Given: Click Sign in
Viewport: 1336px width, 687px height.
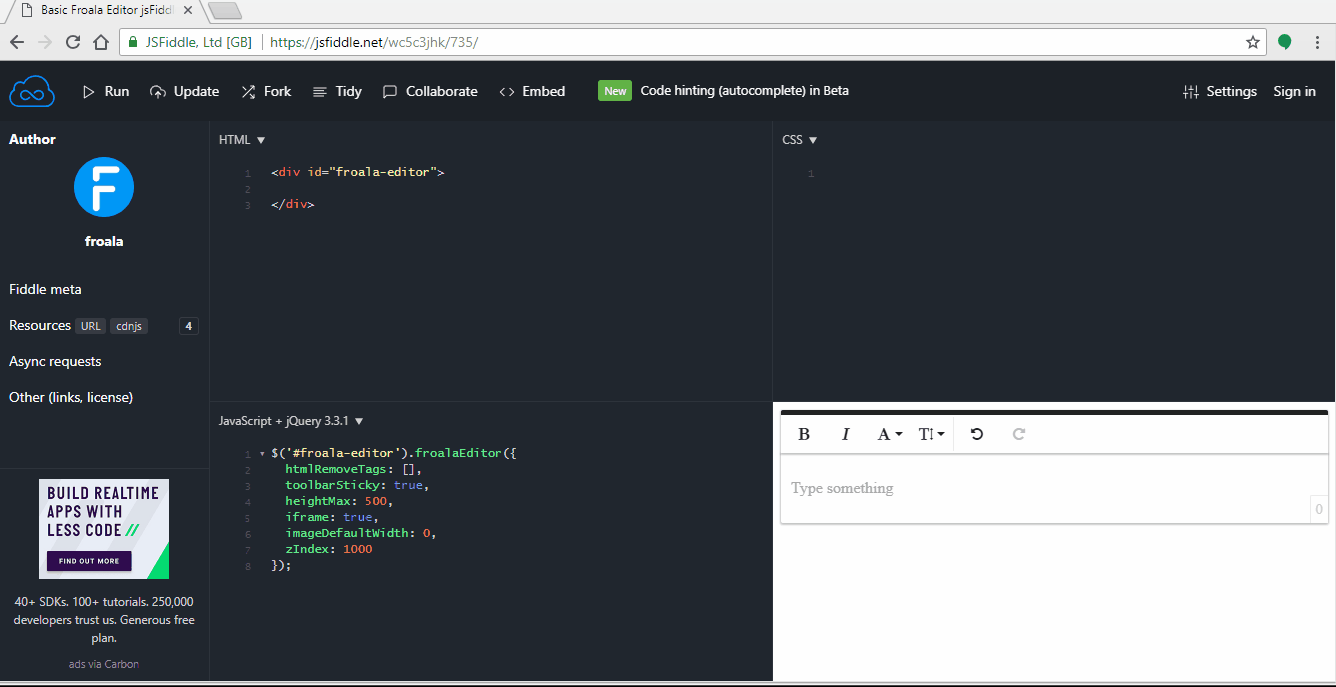Looking at the screenshot, I should (1294, 91).
